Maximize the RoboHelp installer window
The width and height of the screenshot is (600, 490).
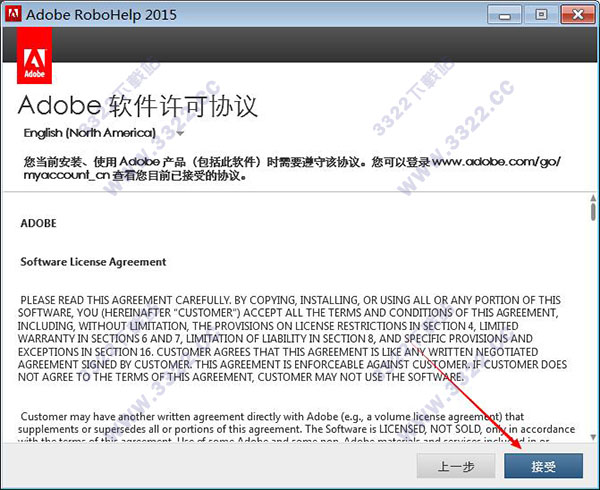[x=541, y=15]
